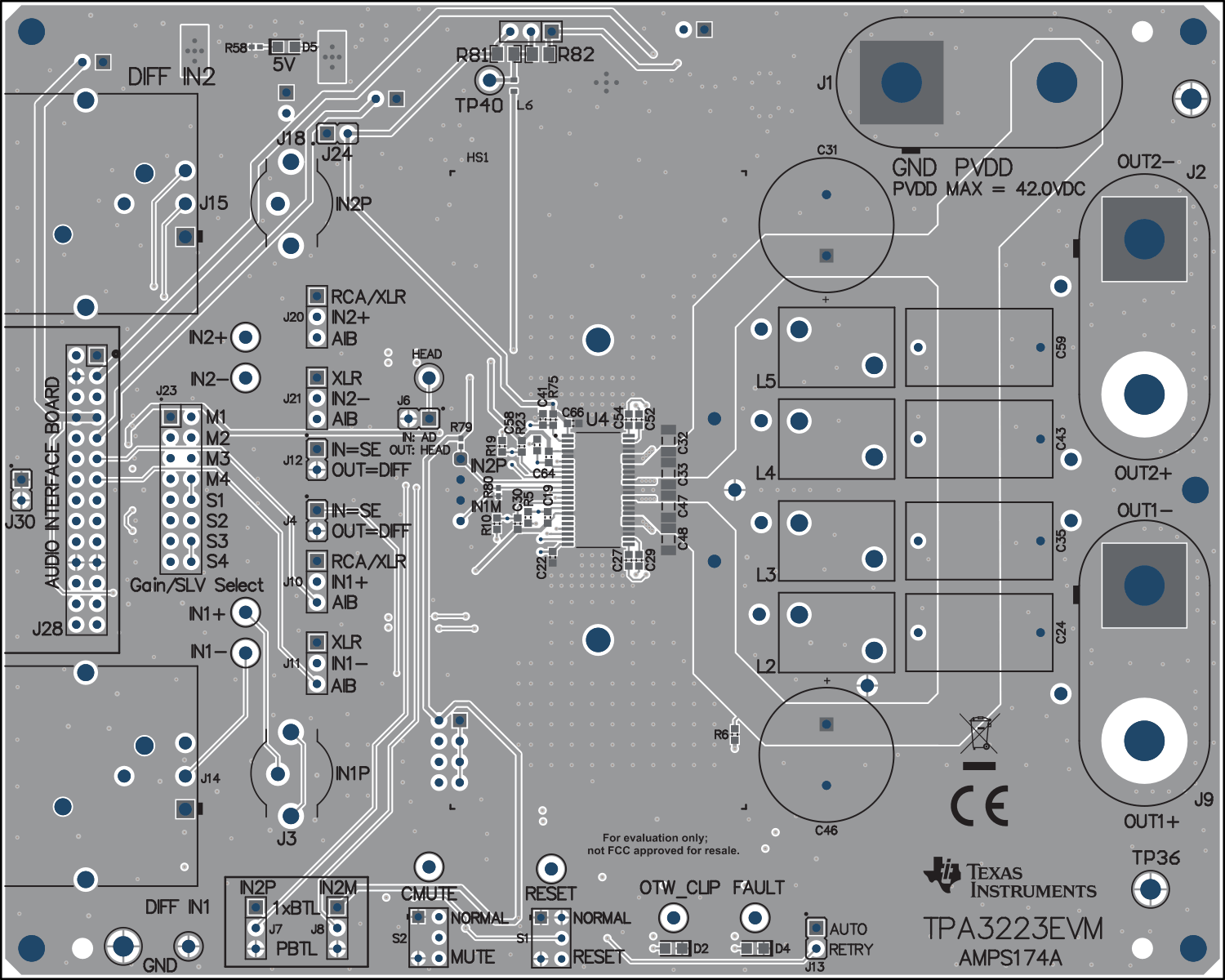Click the D4 LED footprint
Image resolution: width=1225 pixels, height=980 pixels.
(x=755, y=948)
